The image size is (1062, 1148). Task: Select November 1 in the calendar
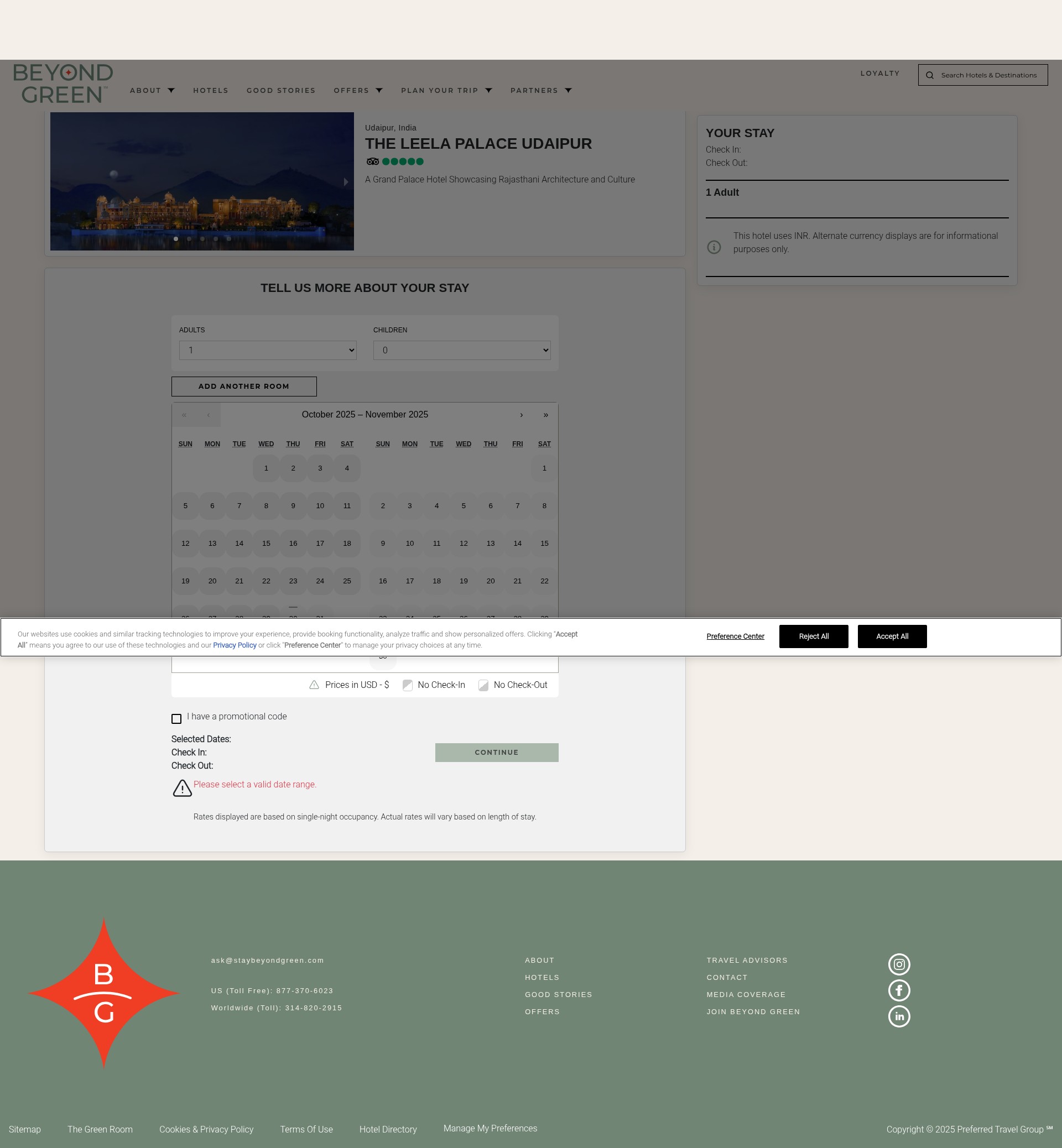544,468
